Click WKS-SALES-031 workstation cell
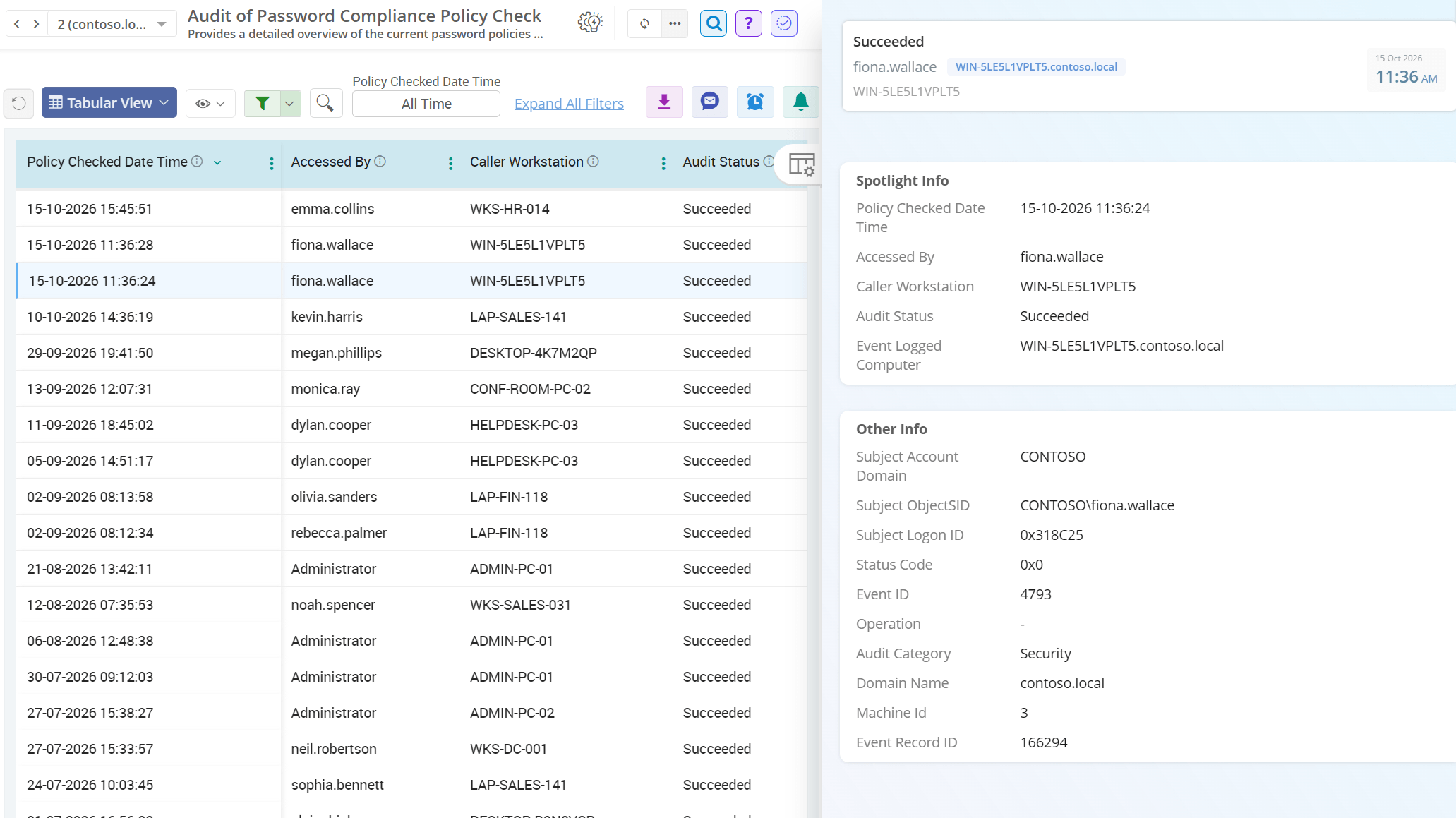The width and height of the screenshot is (1456, 818). (x=520, y=605)
